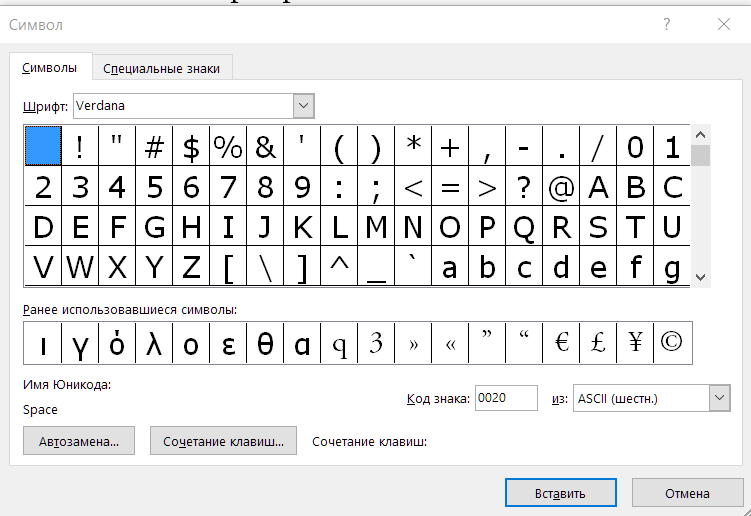Select the closing parenthesis ) symbol
The height and width of the screenshot is (516, 751).
tap(376, 146)
